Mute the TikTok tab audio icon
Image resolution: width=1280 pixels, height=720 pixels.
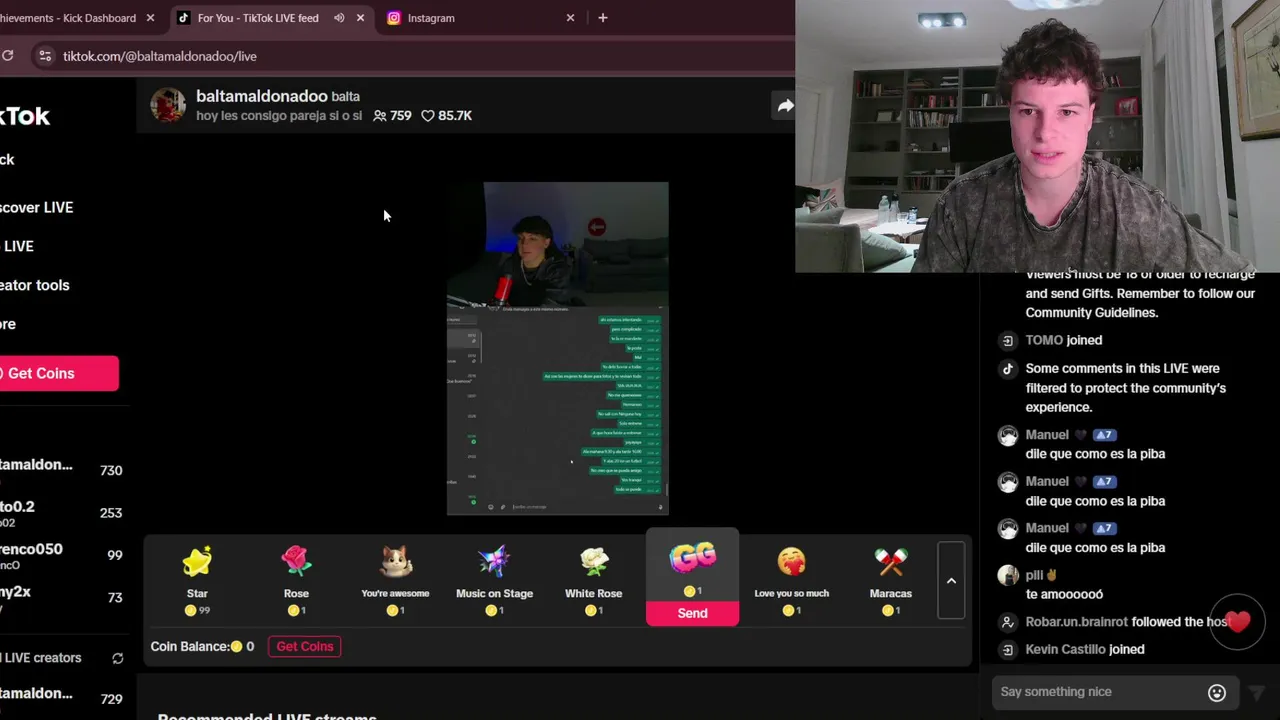click(x=339, y=18)
